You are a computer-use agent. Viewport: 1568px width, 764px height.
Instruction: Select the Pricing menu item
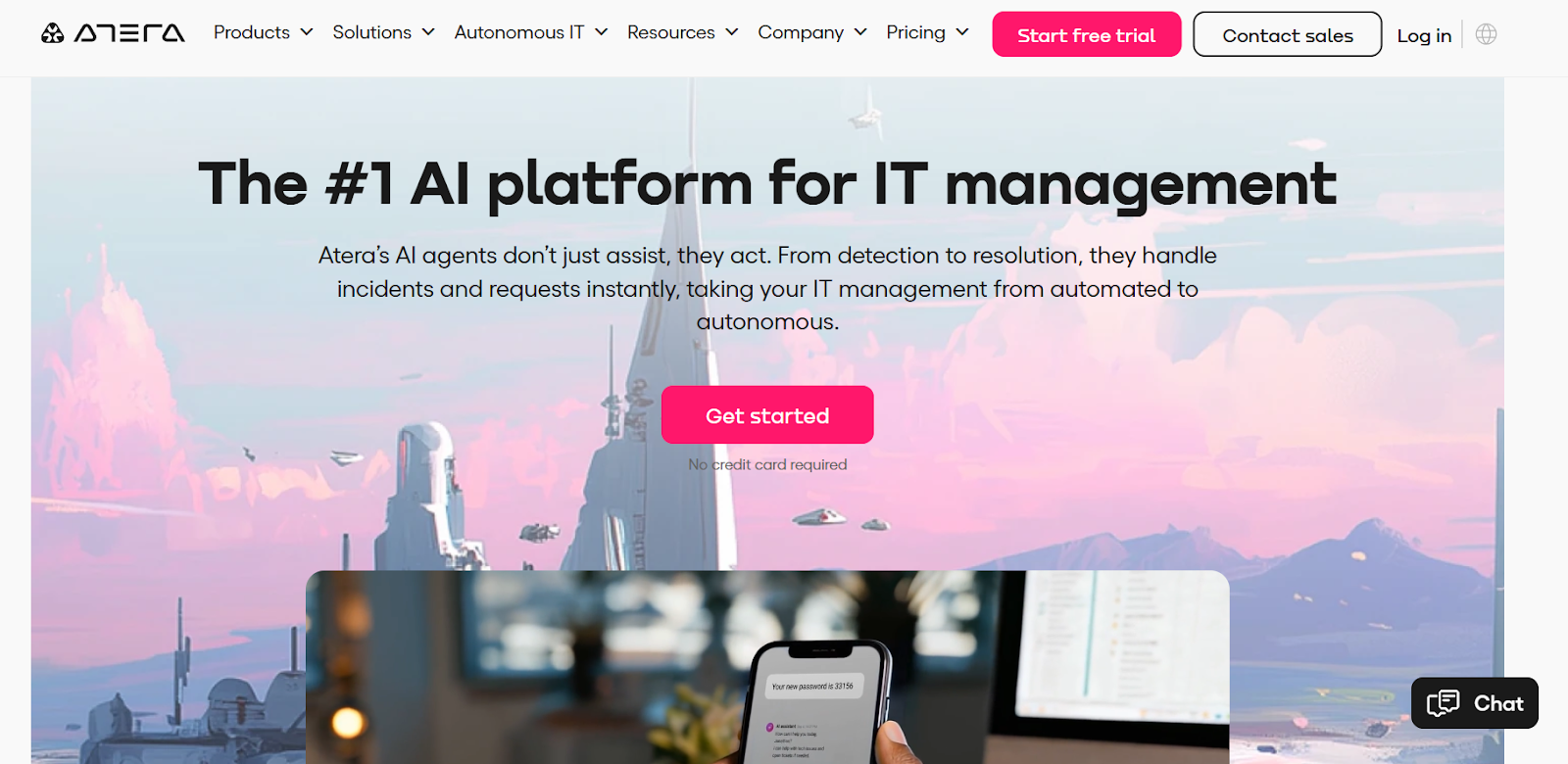(916, 33)
